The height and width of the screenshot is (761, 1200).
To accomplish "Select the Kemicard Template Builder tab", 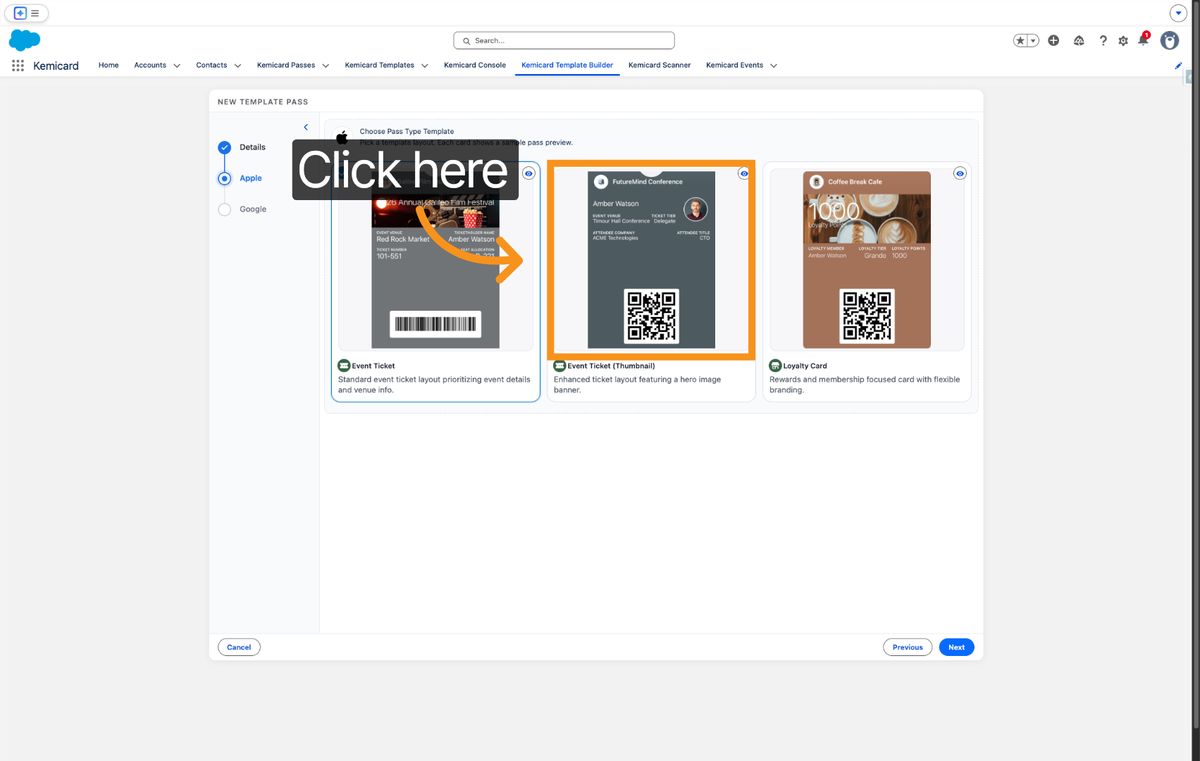I will (567, 65).
